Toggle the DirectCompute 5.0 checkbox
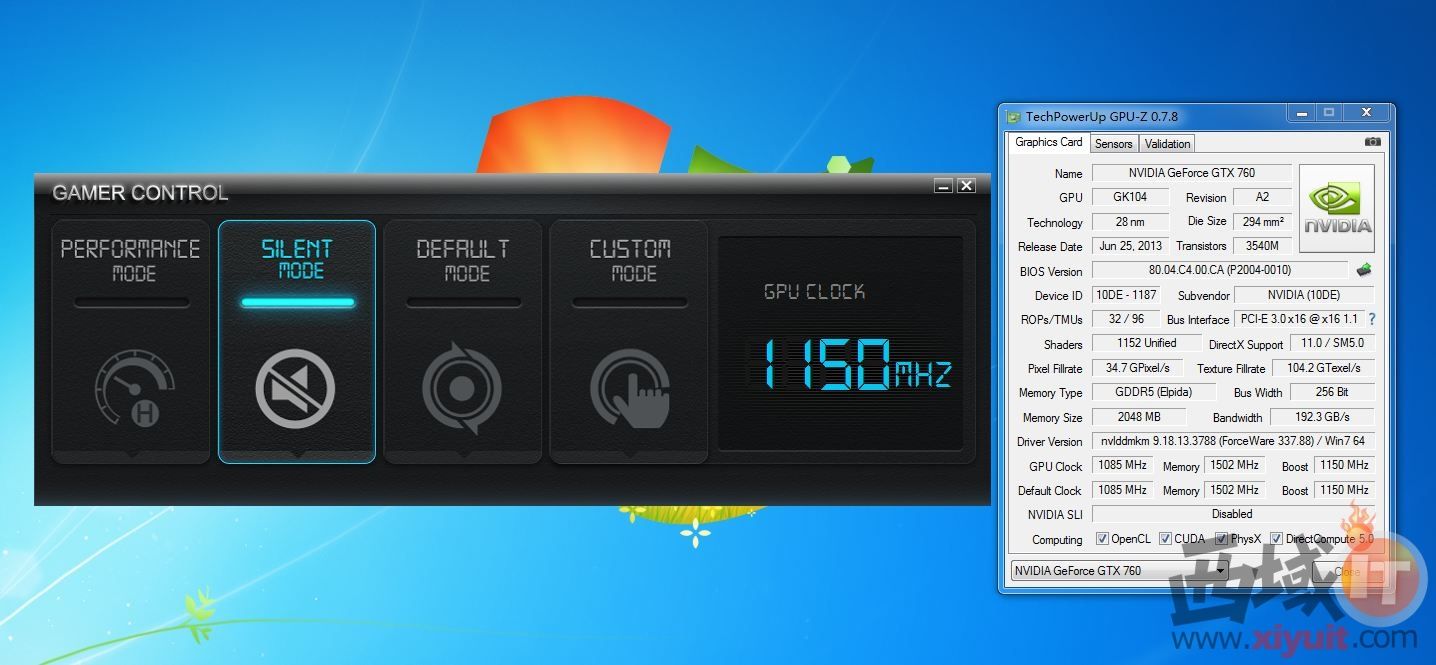Viewport: 1436px width, 665px height. pyautogui.click(x=1276, y=538)
